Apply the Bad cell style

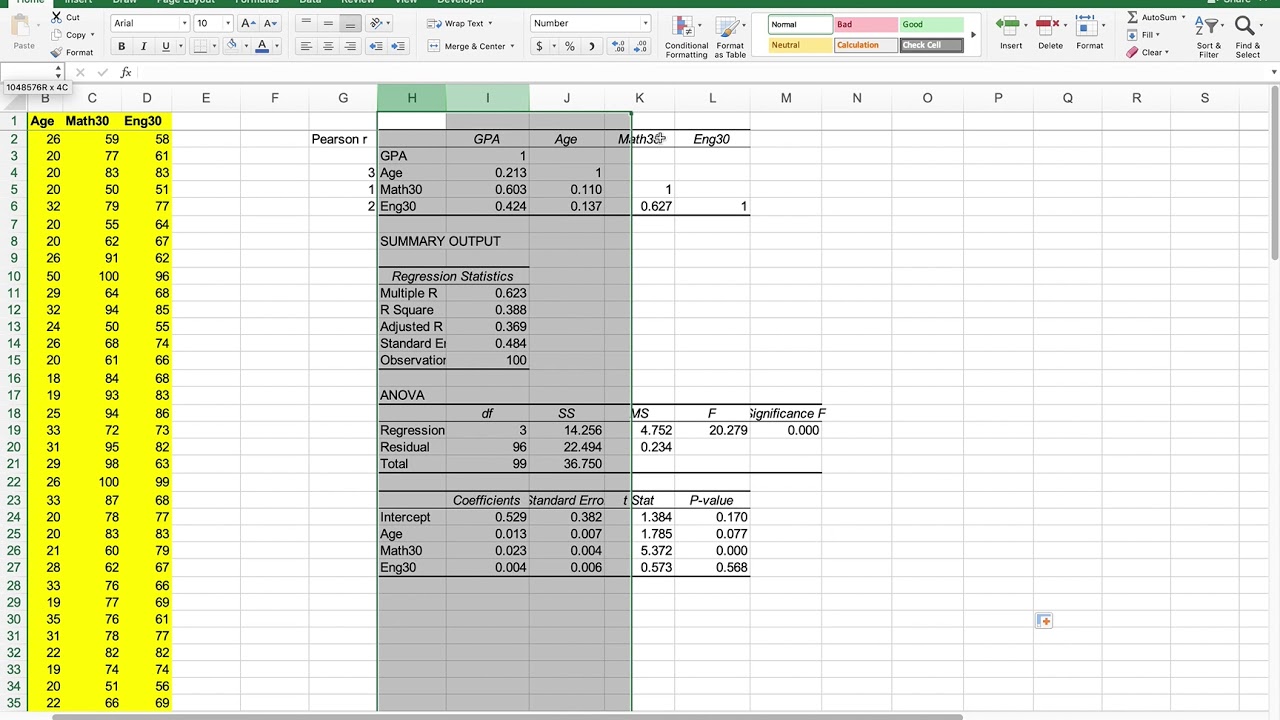[x=864, y=24]
